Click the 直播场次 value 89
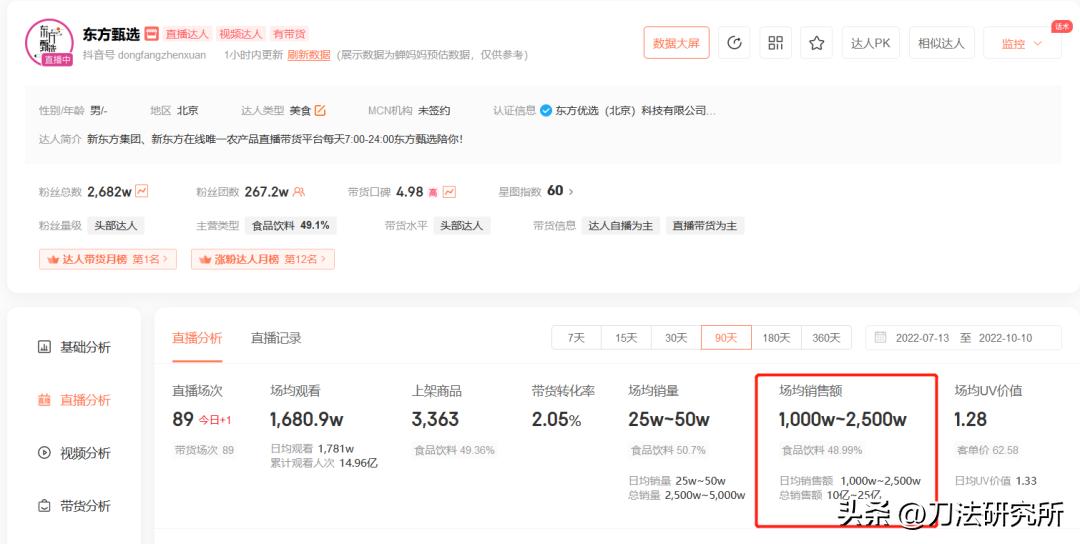This screenshot has height=544, width=1080. (x=183, y=419)
